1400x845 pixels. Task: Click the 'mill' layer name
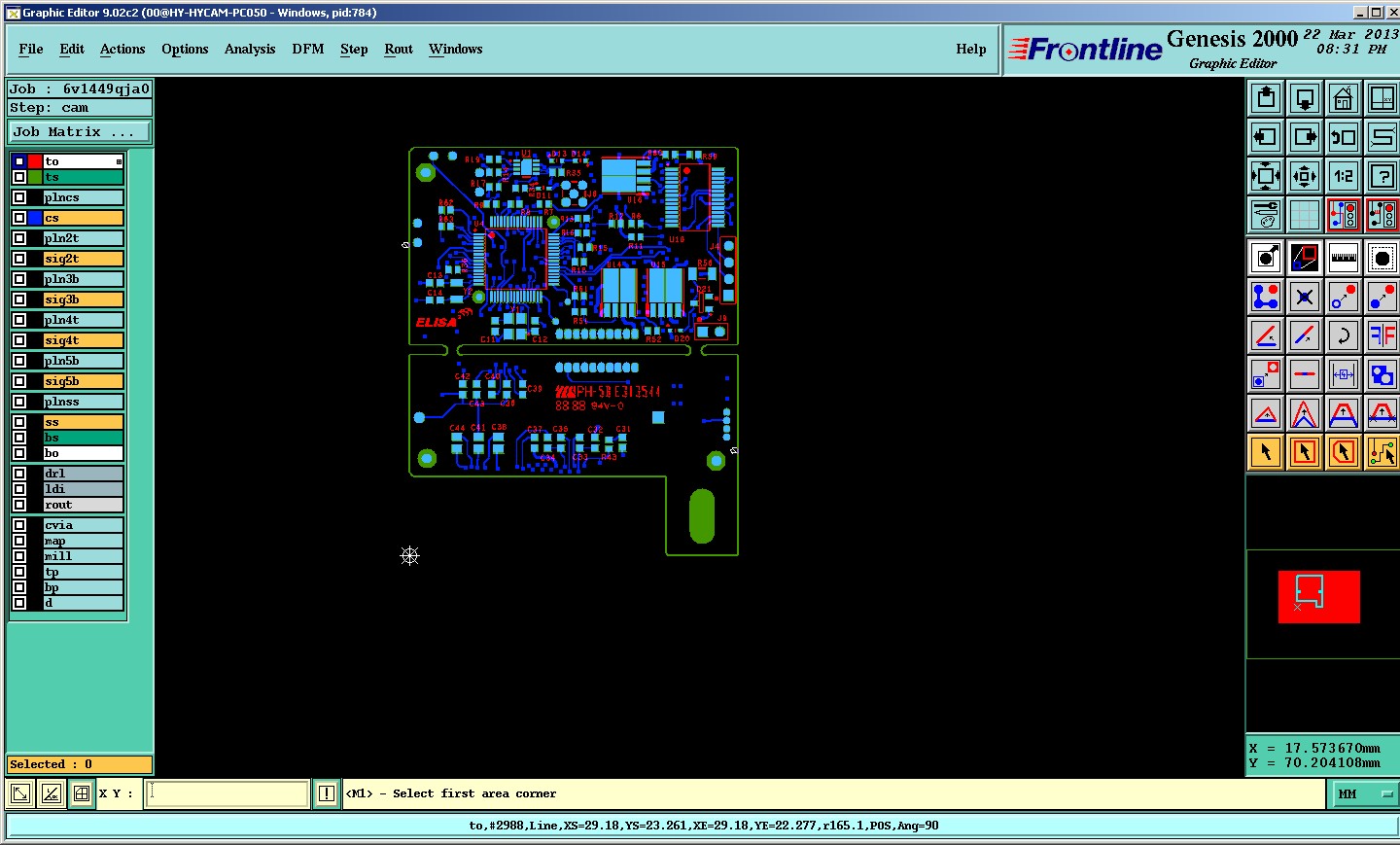(84, 556)
